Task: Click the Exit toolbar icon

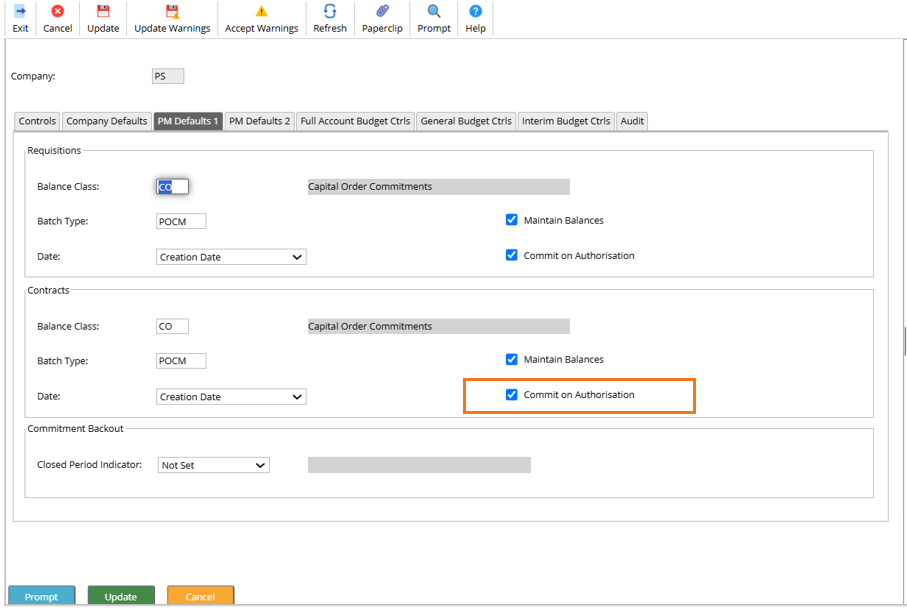Action: pos(20,12)
